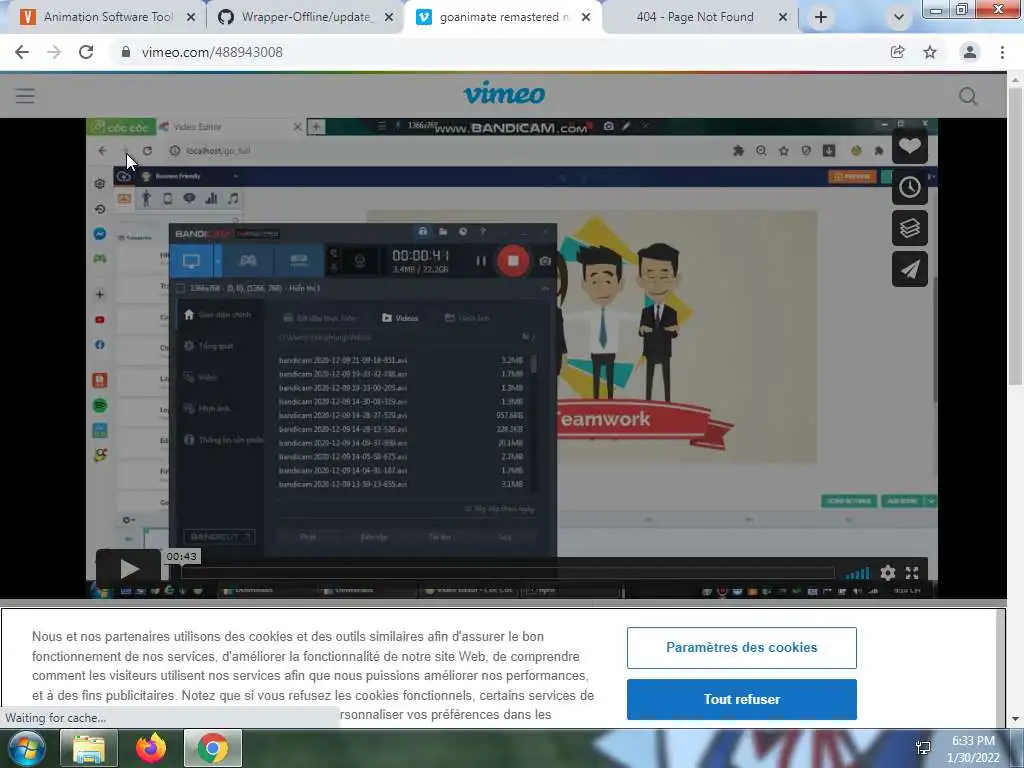
Task: Play the Vimeo video
Action: [x=129, y=569]
